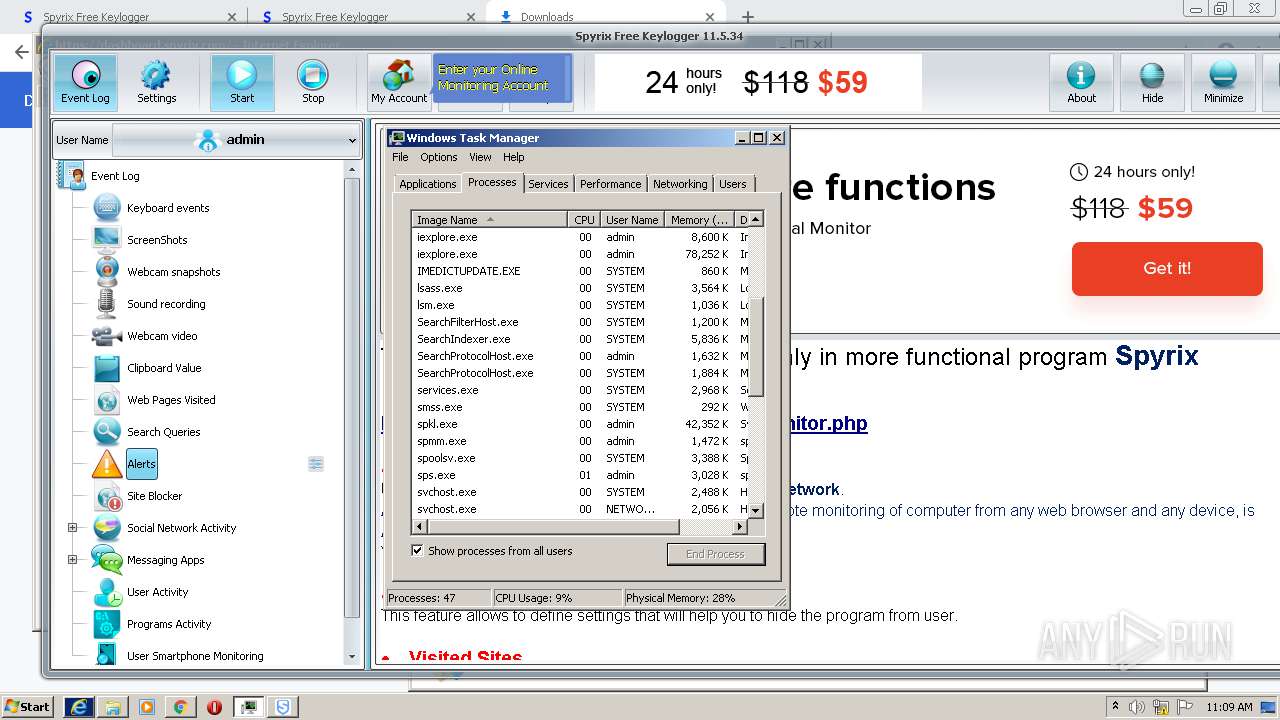Click the Stop monitoring button

[313, 82]
